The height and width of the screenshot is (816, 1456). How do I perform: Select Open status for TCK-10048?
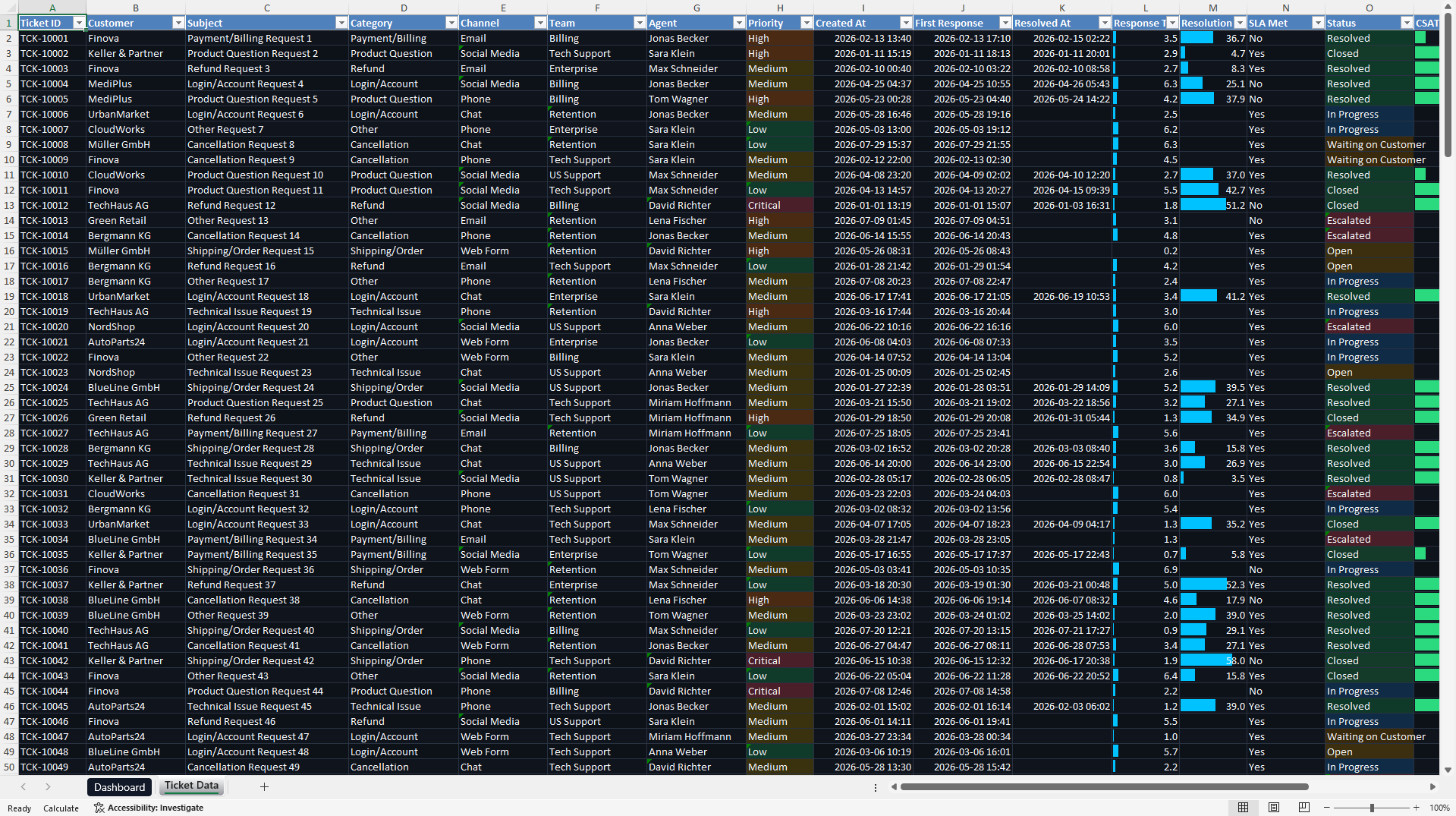[1370, 751]
